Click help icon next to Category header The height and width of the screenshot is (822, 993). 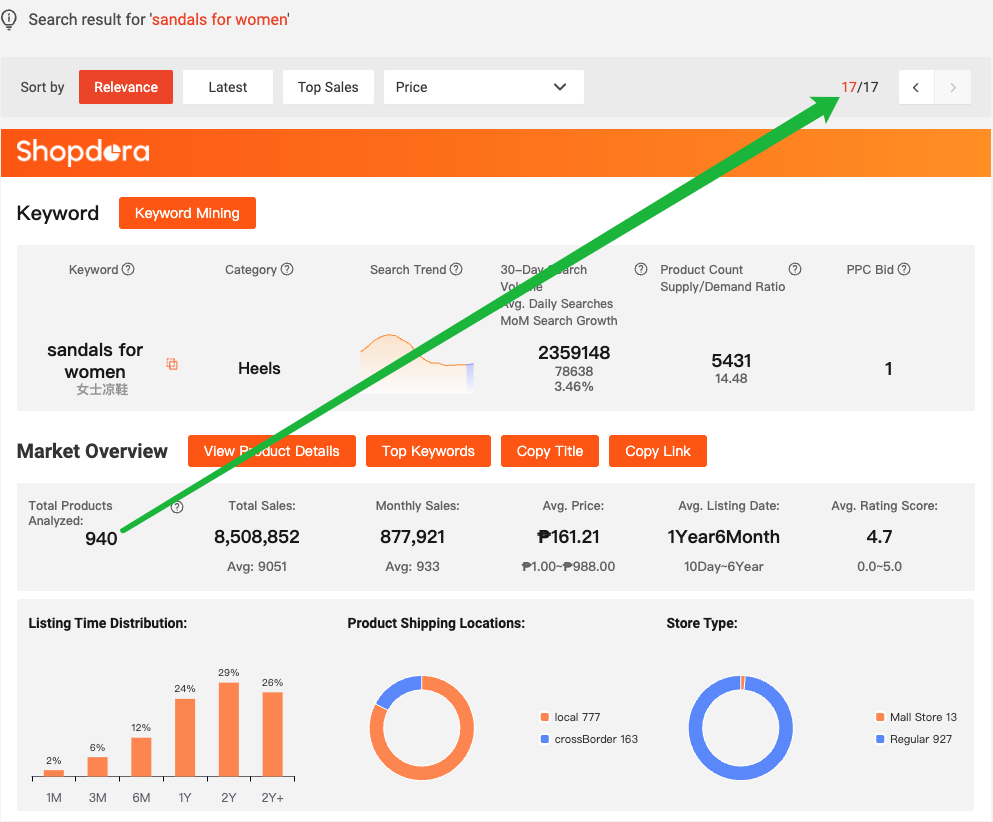click(x=287, y=270)
